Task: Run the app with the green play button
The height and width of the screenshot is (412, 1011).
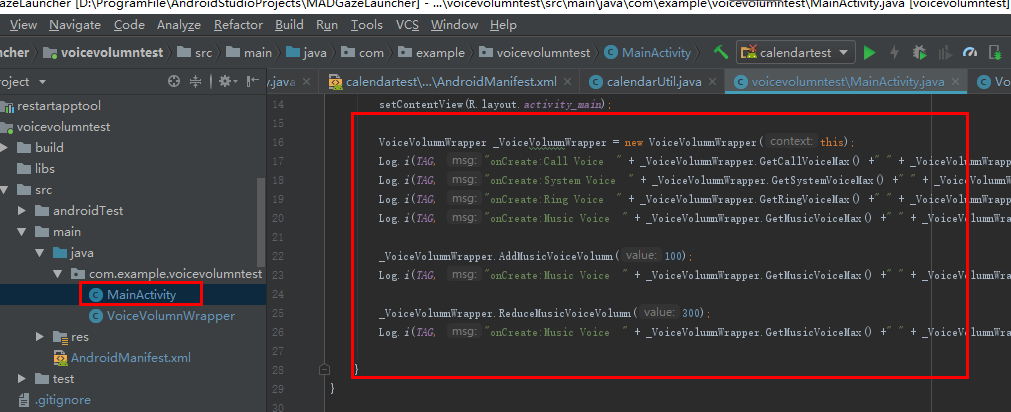Action: click(x=870, y=53)
